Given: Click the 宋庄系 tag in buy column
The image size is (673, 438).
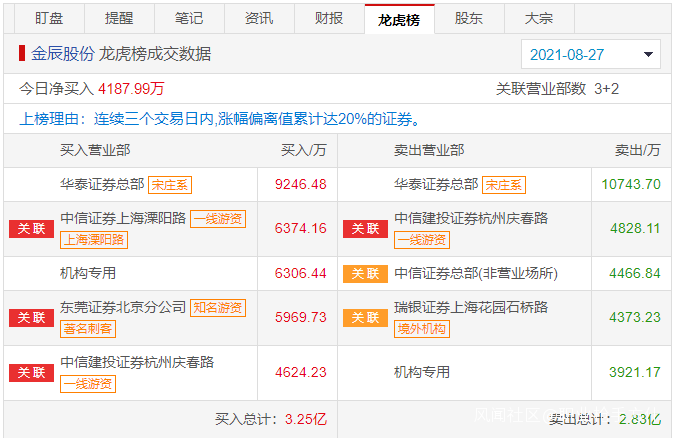Looking at the screenshot, I should [x=170, y=185].
